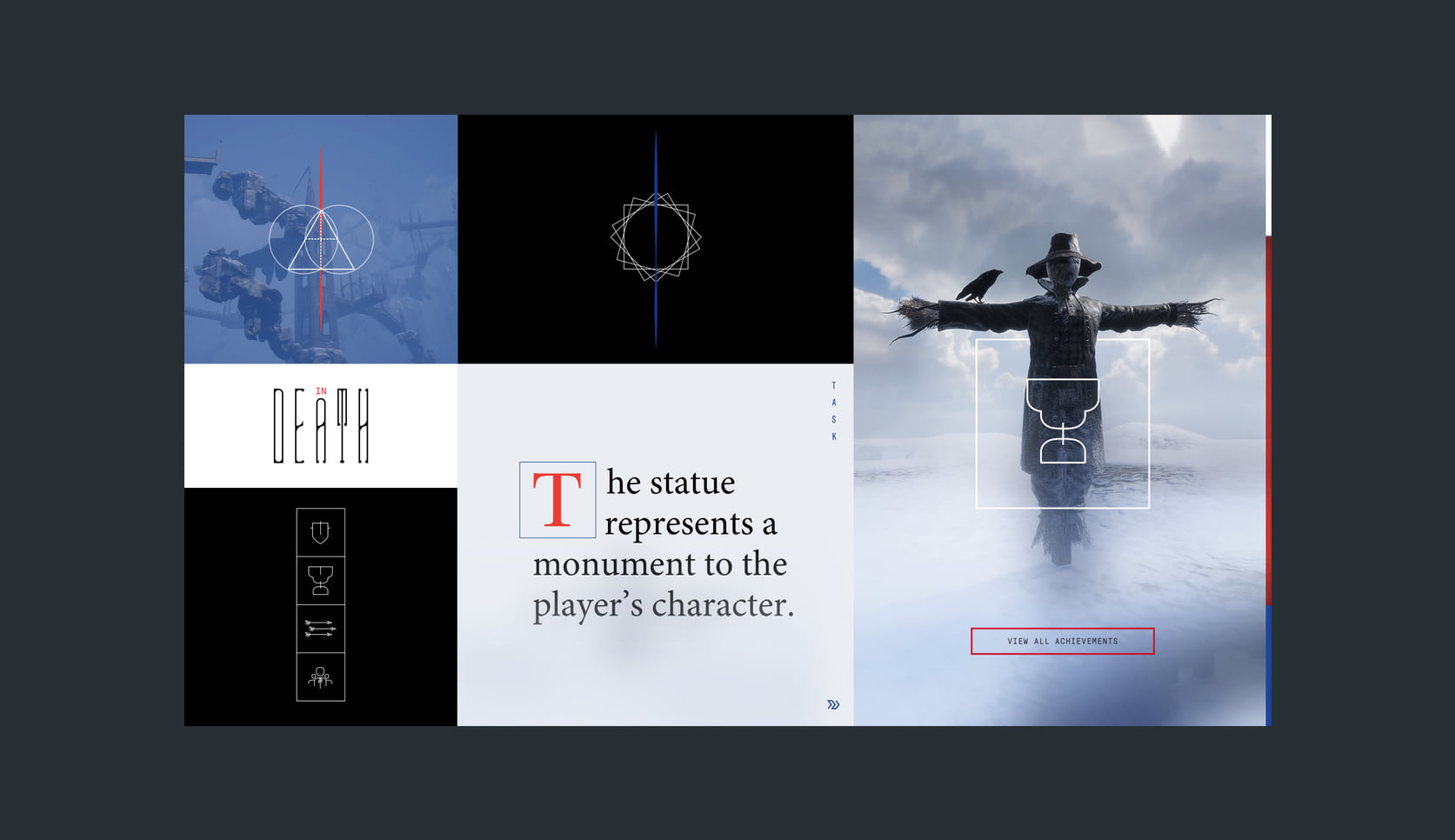The width and height of the screenshot is (1455, 840).
Task: Click the blue section of the side bar
Action: click(x=1268, y=666)
